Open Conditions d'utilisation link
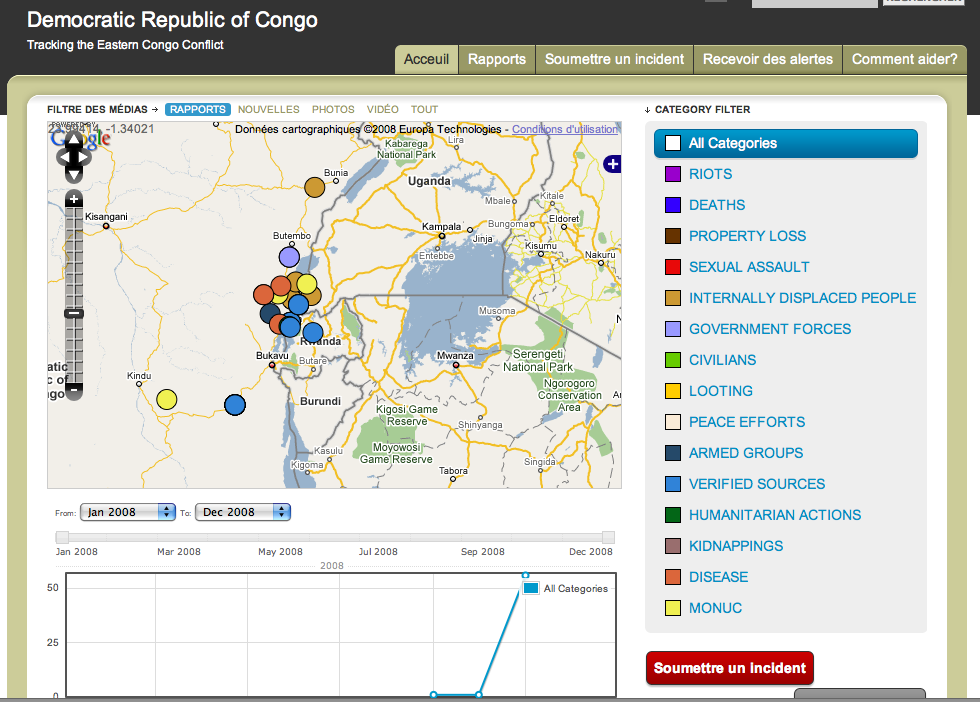Screen dimensions: 980x702 pyautogui.click(x=565, y=129)
